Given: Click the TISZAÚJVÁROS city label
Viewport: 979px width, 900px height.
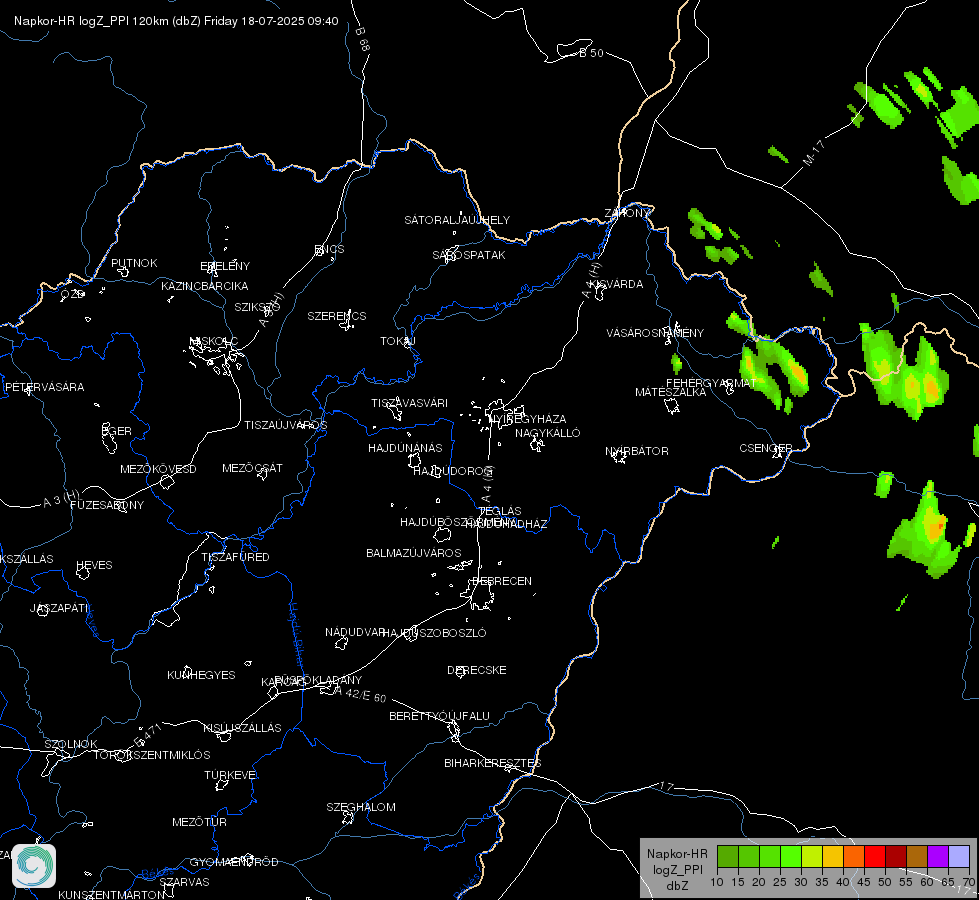Looking at the screenshot, I should coord(285,425).
